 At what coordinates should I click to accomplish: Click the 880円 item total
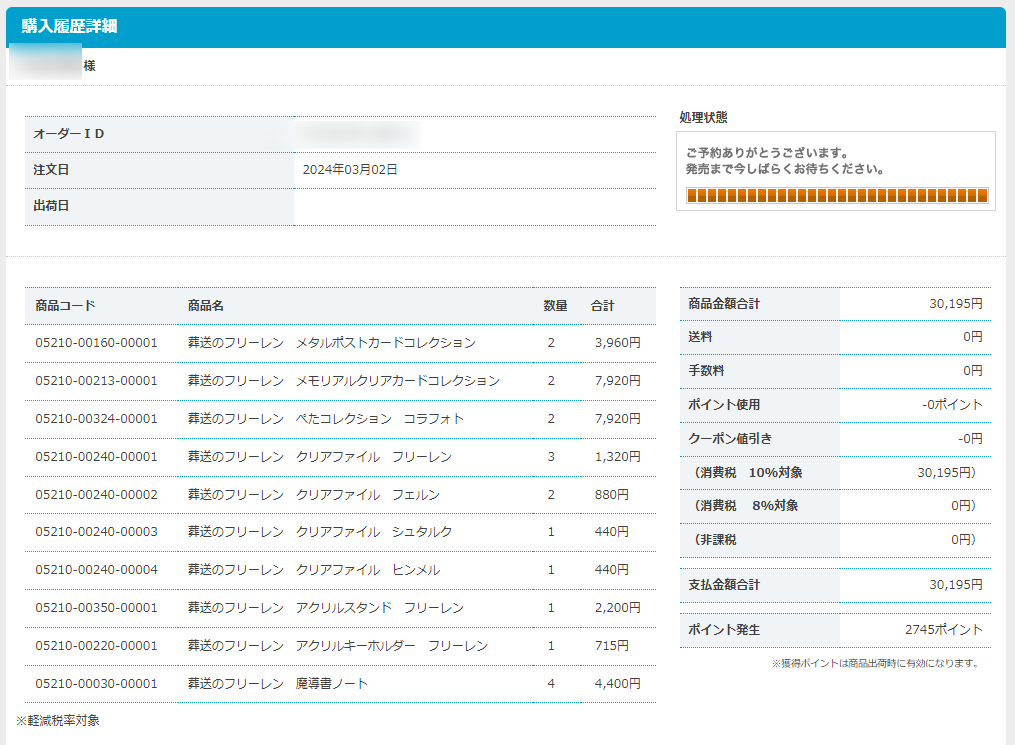(612, 495)
